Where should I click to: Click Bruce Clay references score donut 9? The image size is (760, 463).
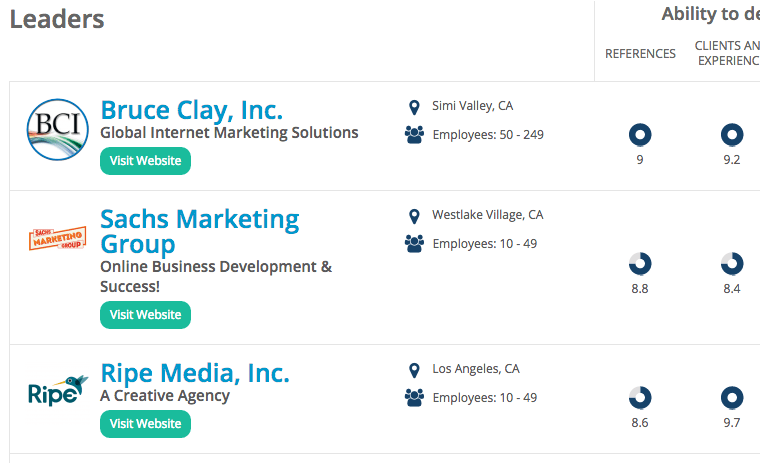tap(640, 134)
